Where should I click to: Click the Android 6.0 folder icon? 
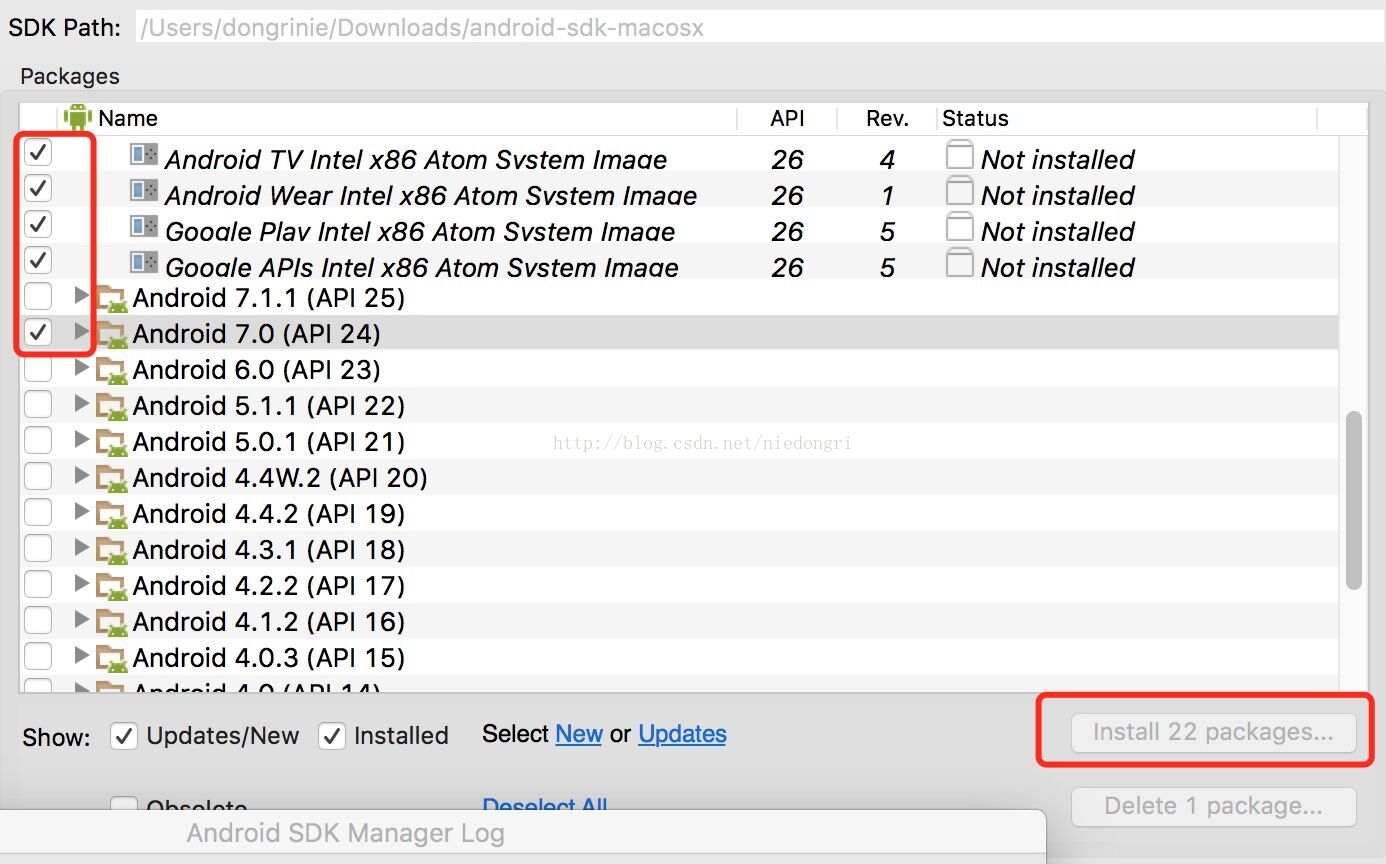(113, 371)
